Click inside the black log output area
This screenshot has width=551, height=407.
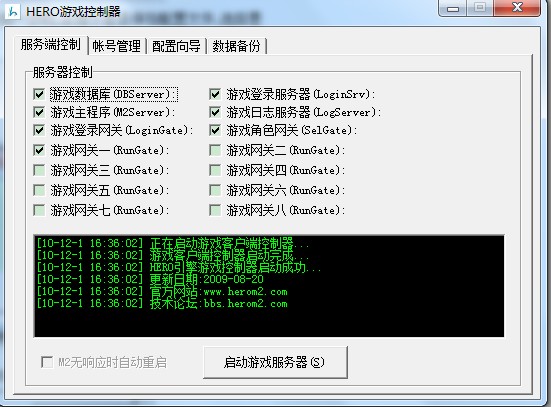(x=269, y=286)
